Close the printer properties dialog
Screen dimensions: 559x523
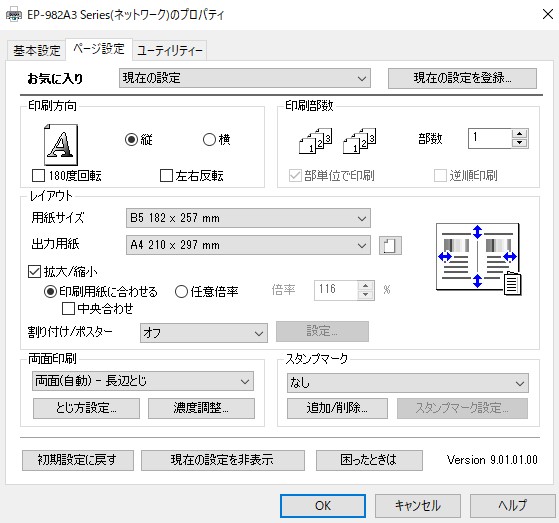548,15
